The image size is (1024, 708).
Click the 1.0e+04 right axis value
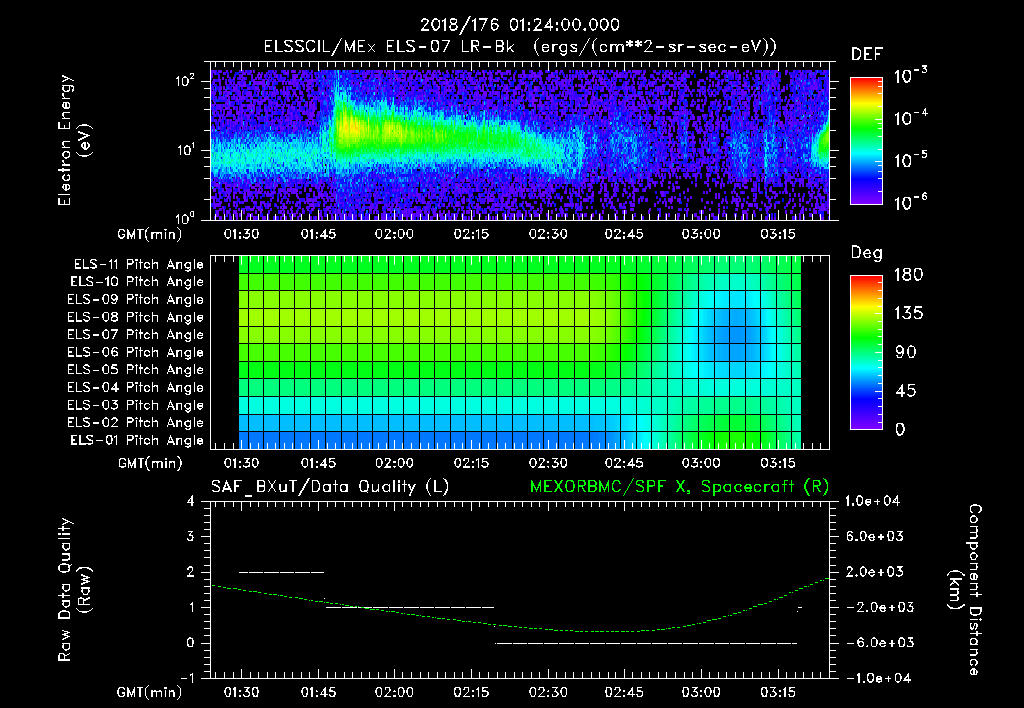(872, 501)
